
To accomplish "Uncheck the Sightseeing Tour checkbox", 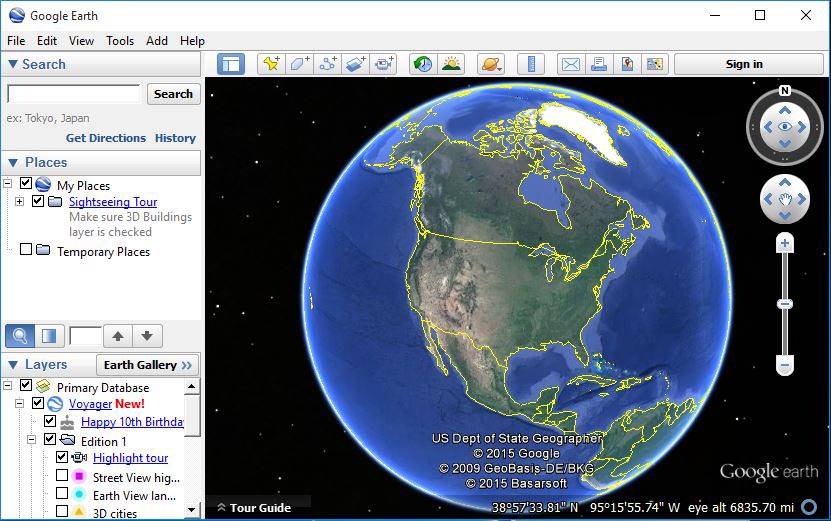I will pos(38,201).
